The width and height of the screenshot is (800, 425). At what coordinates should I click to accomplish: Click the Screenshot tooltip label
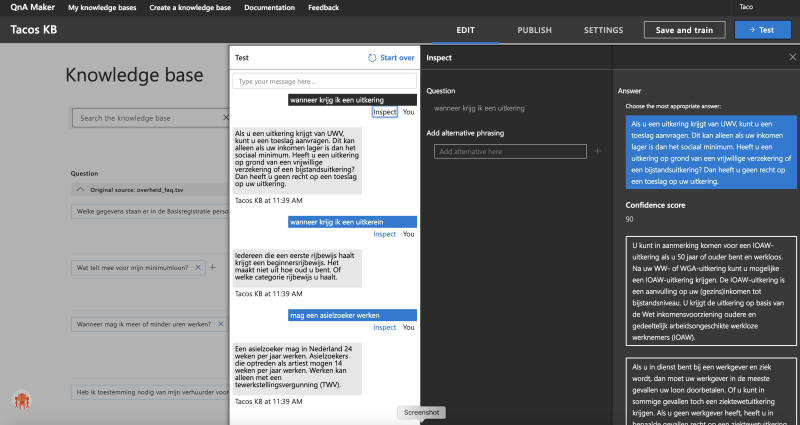[421, 412]
